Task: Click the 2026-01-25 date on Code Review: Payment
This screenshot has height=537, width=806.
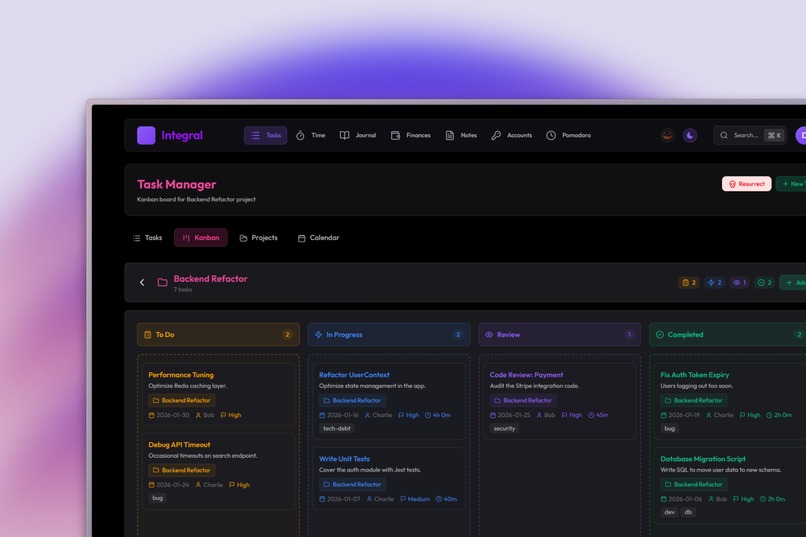Action: 510,415
